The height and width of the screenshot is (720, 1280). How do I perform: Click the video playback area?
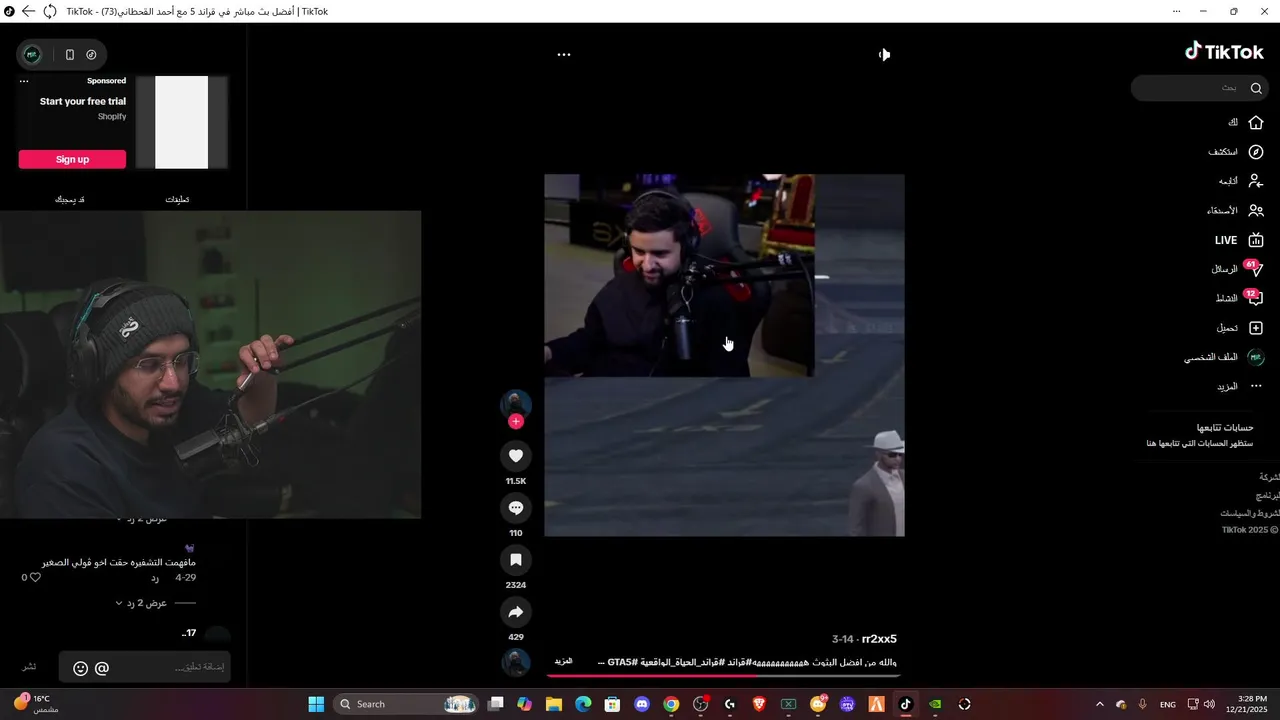pyautogui.click(x=724, y=355)
